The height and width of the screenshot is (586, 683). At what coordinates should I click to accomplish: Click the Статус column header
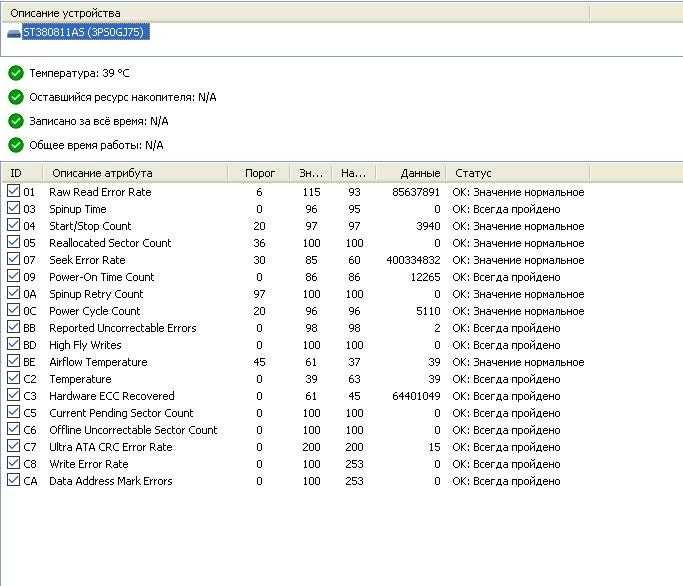(x=517, y=173)
